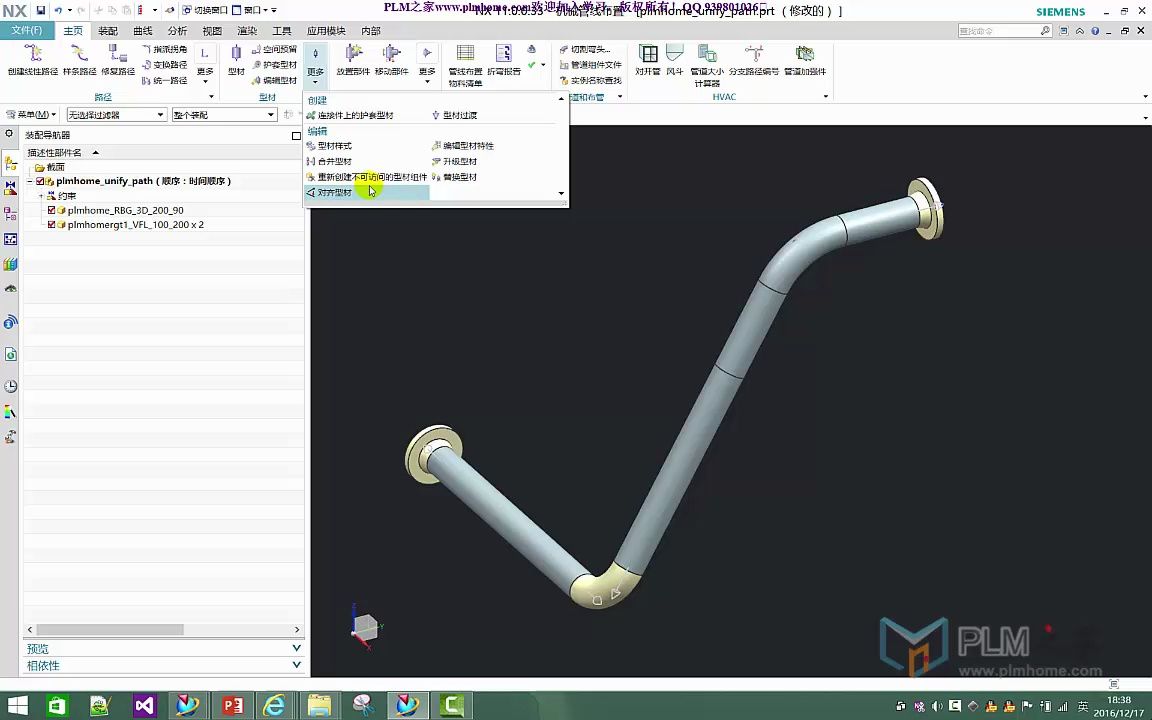Viewport: 1152px width, 720px height.
Task: Open the 曲线 ribbon tab
Action: coord(143,31)
